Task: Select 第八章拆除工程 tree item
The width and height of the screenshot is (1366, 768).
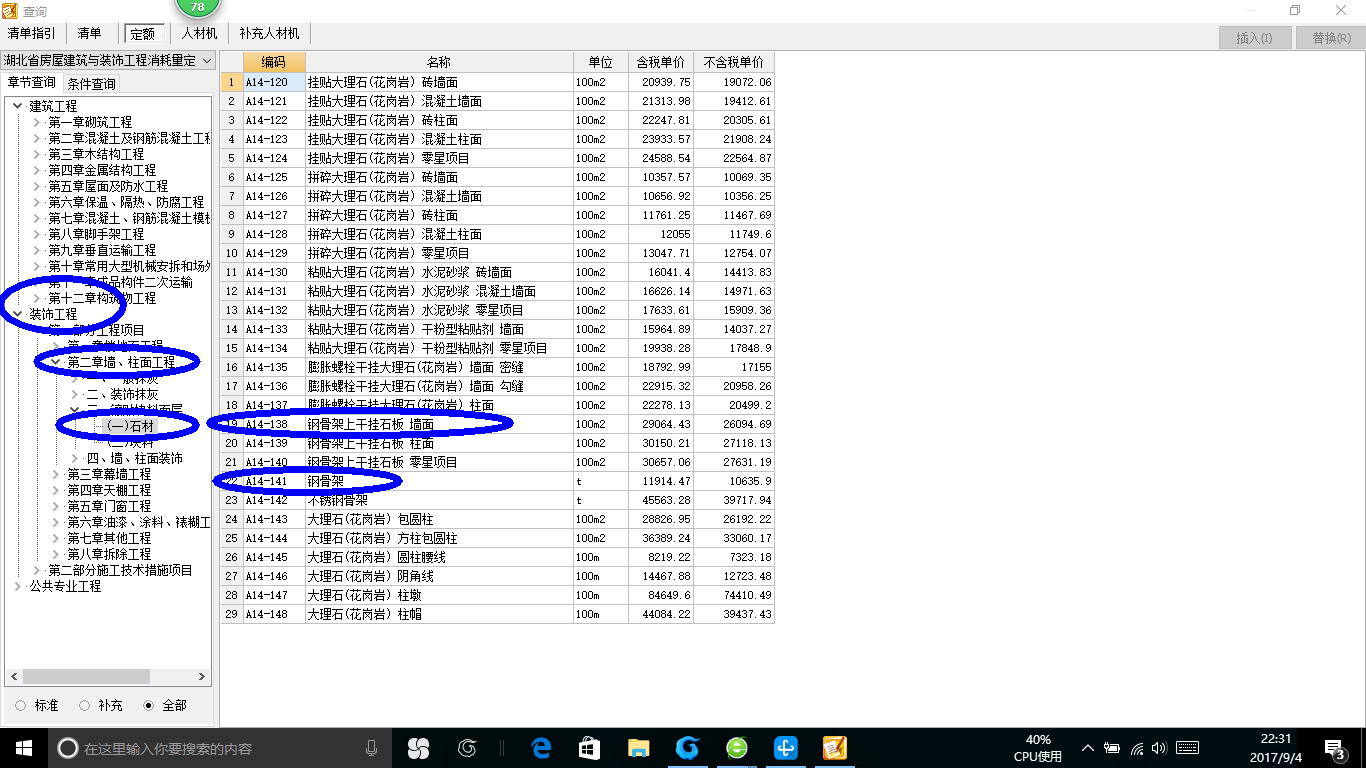Action: tap(109, 554)
